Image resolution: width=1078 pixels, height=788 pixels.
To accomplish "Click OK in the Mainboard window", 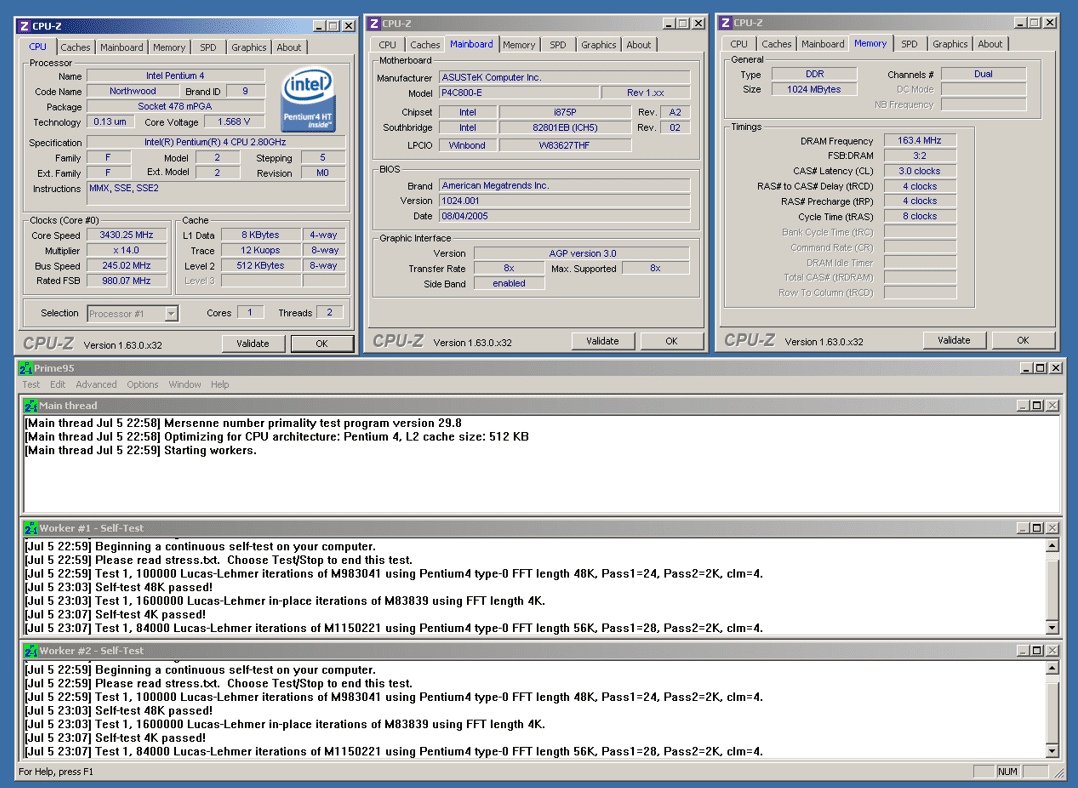I will coord(672,341).
